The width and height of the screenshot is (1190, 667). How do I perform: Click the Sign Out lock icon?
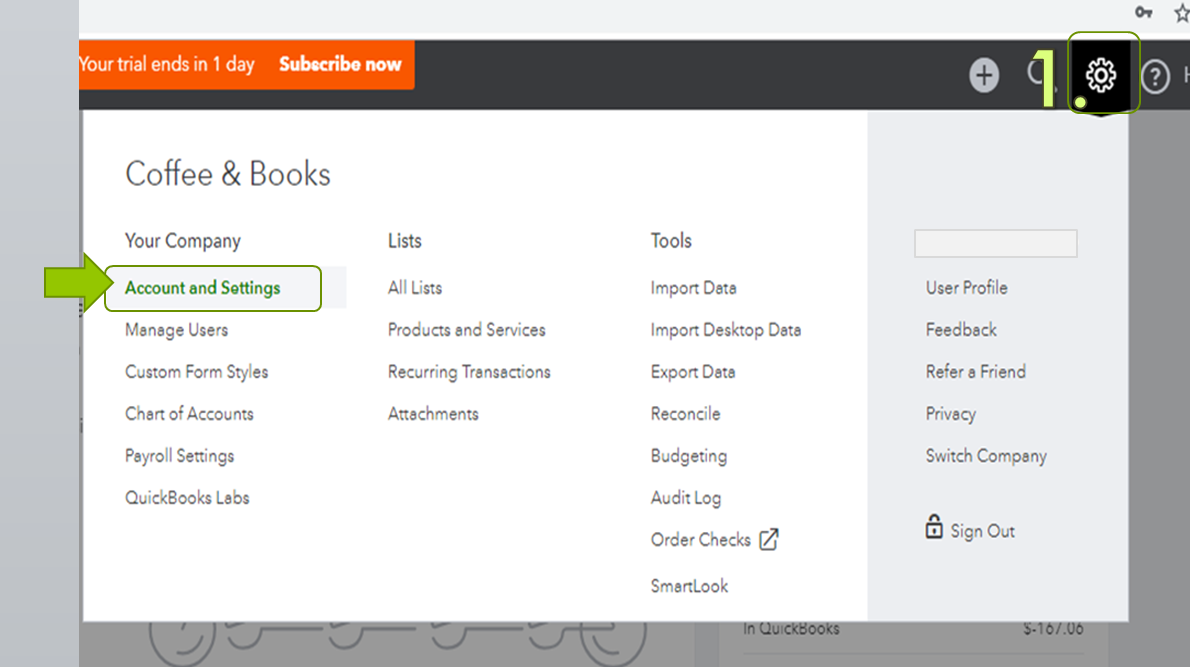(933, 527)
